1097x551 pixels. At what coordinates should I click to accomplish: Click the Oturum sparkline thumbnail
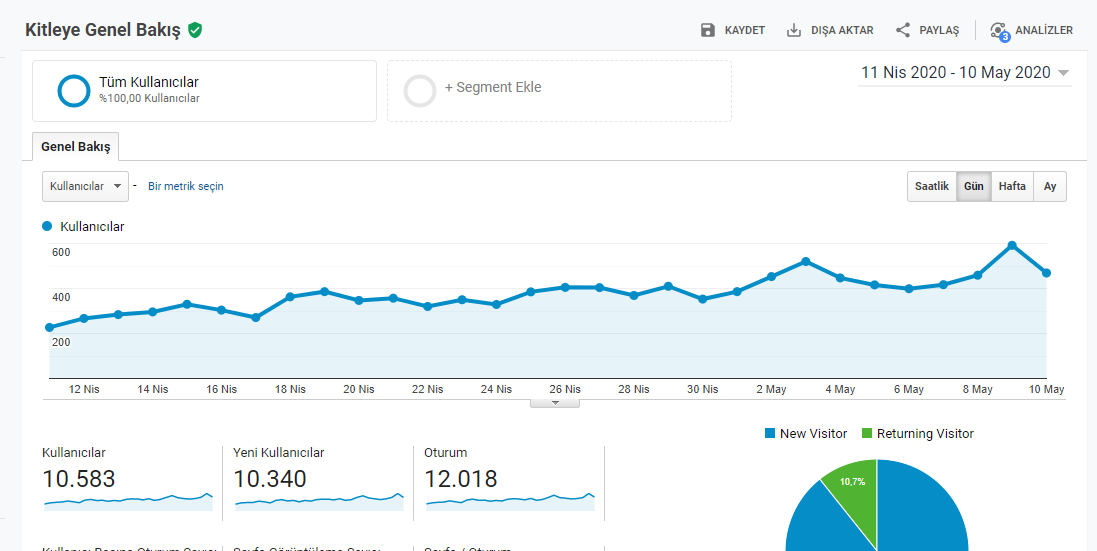(510, 501)
